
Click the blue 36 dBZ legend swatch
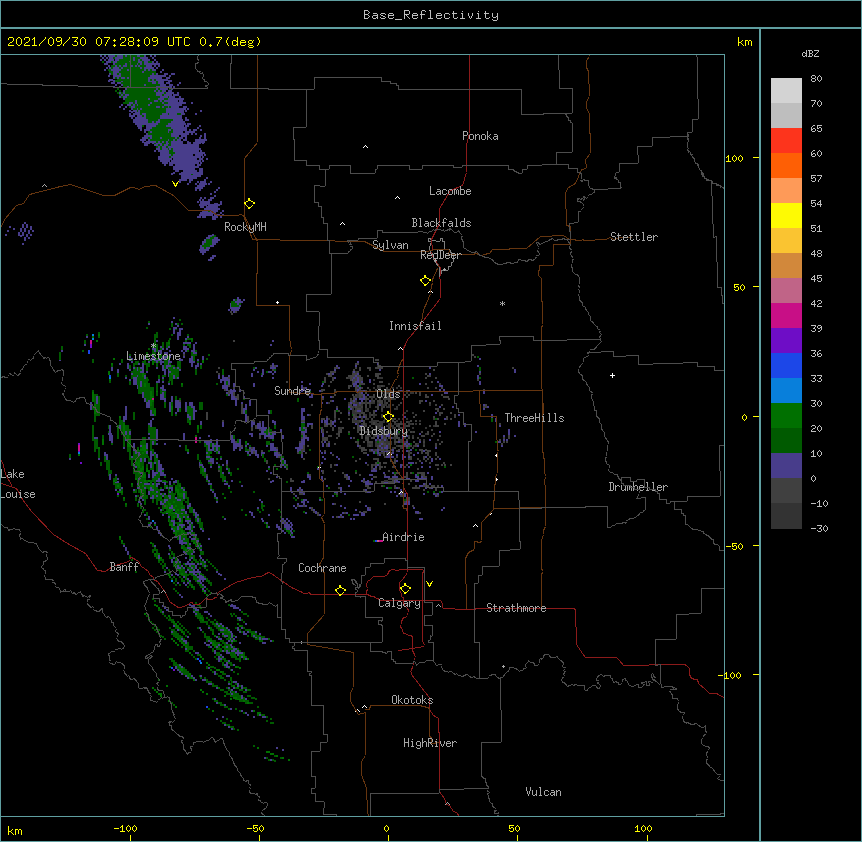pyautogui.click(x=786, y=365)
